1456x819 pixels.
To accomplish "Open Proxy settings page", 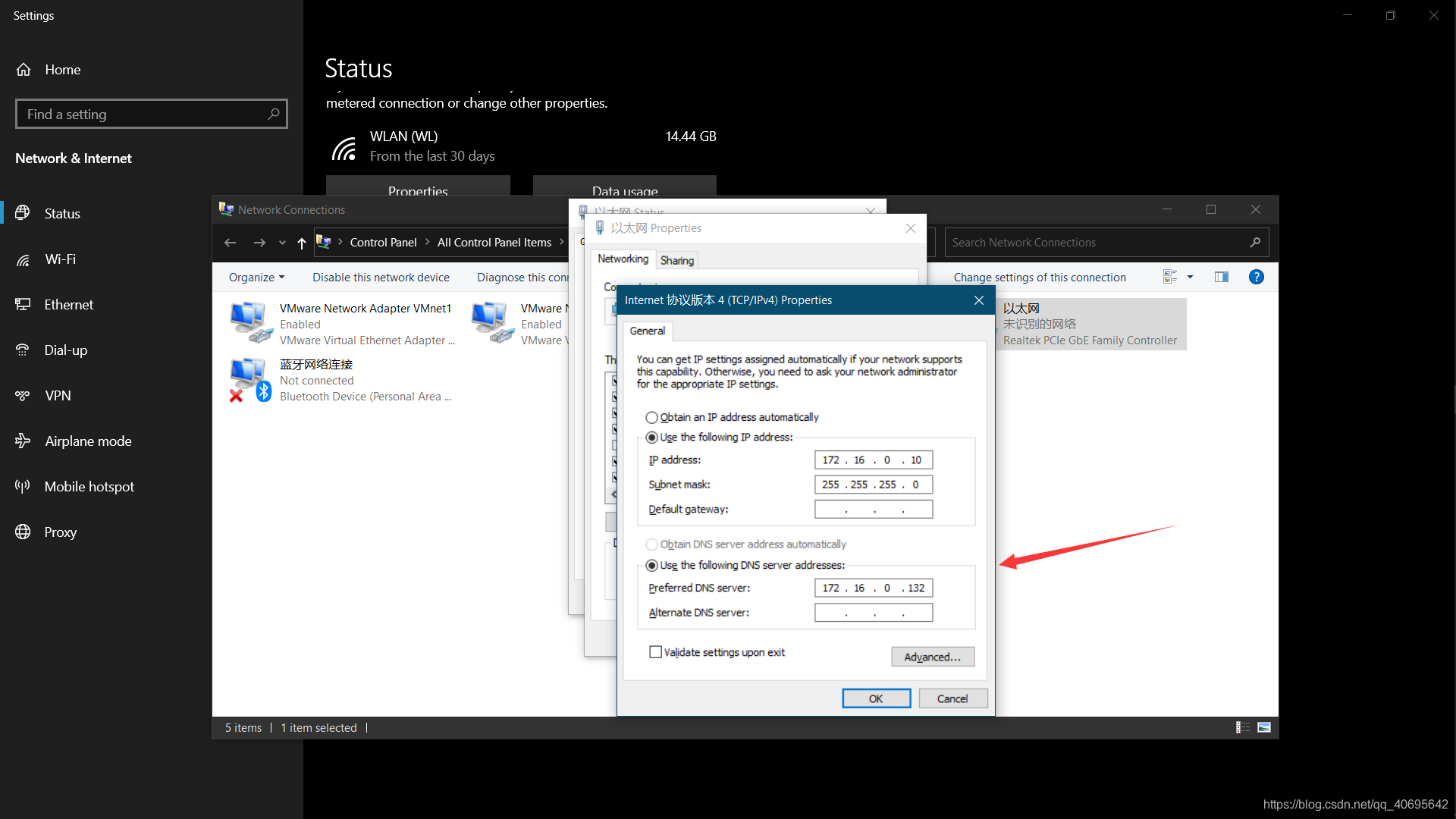I will (x=60, y=532).
